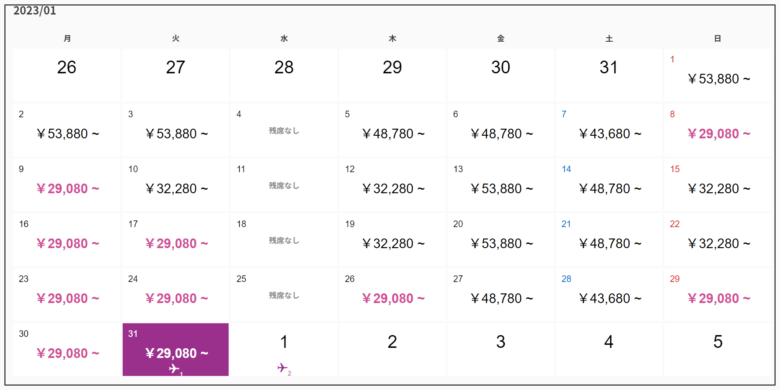This screenshot has height=390, width=780.
Task: Choose January 22 Sunday fare ¥32,280
Action: click(718, 244)
